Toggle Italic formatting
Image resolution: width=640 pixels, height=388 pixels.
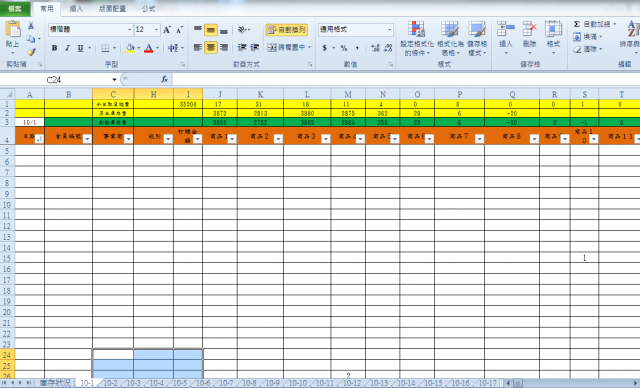67,48
